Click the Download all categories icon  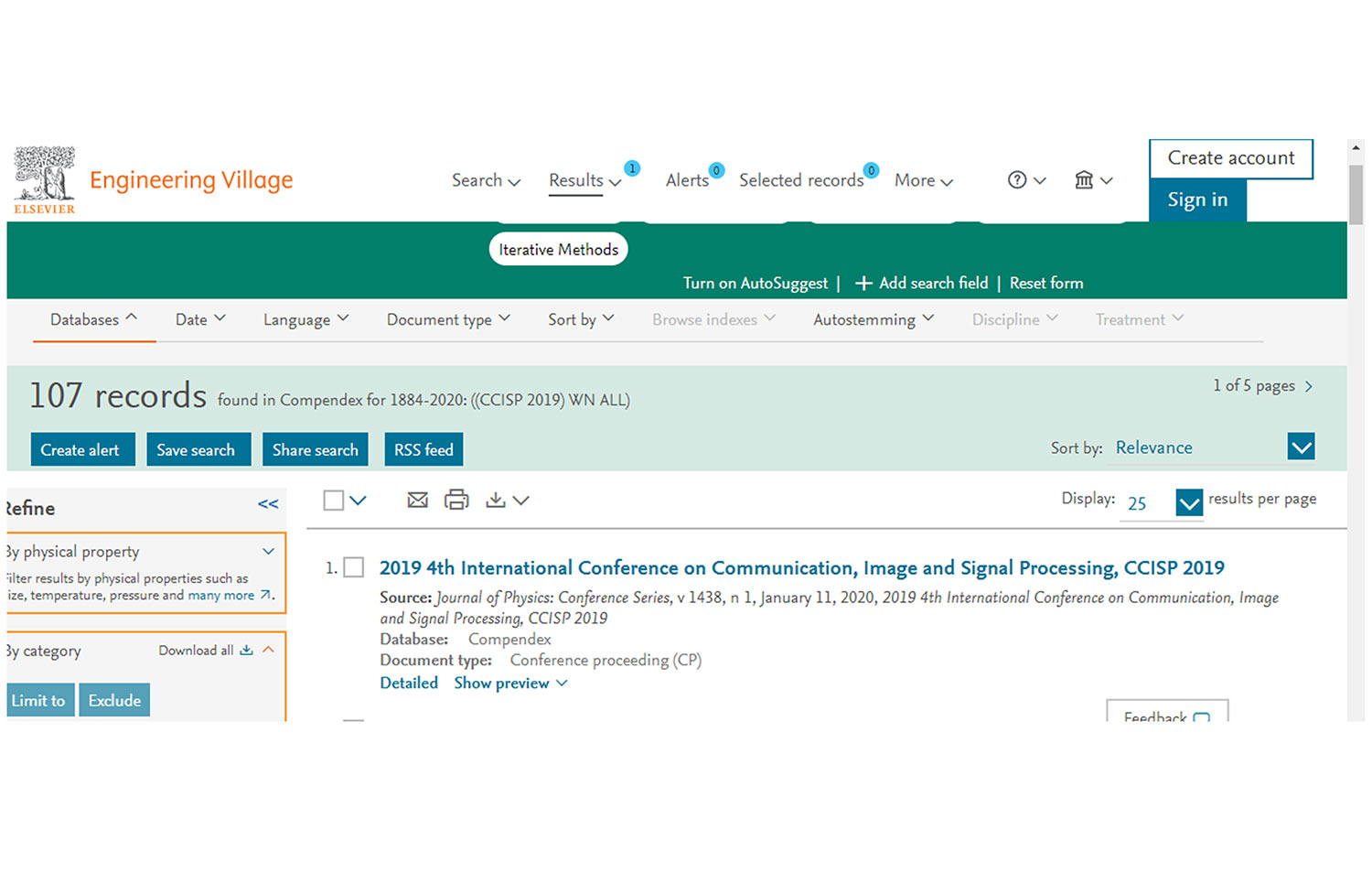[x=246, y=651]
